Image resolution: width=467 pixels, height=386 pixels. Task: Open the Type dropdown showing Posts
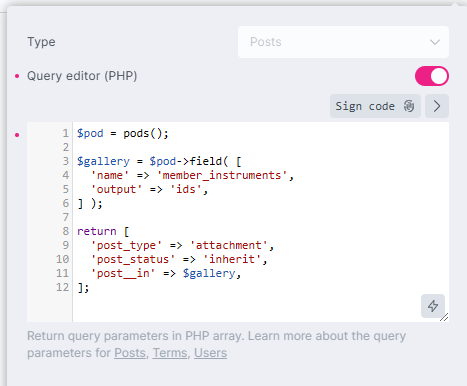point(343,42)
